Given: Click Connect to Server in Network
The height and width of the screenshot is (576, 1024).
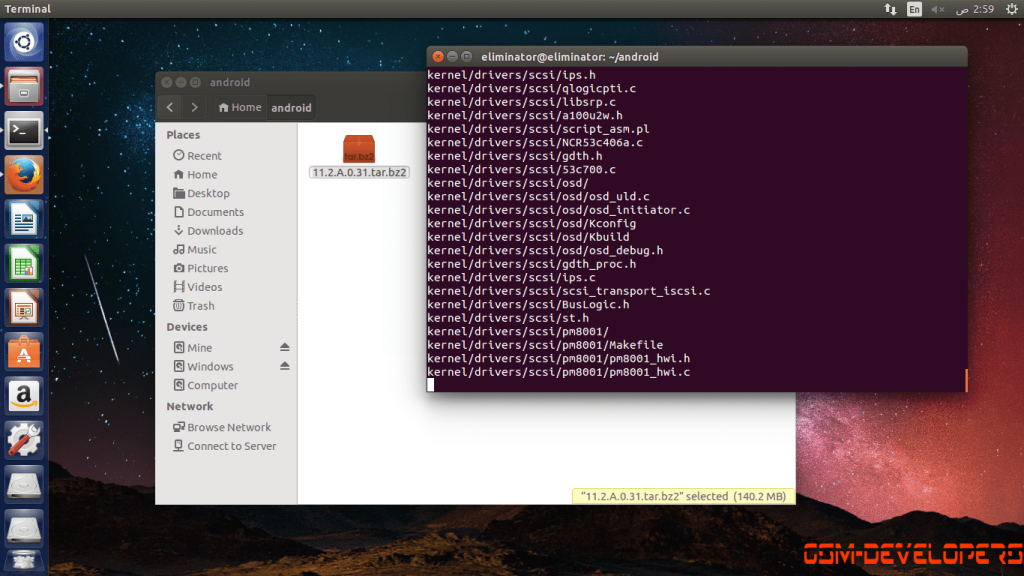Looking at the screenshot, I should (231, 446).
